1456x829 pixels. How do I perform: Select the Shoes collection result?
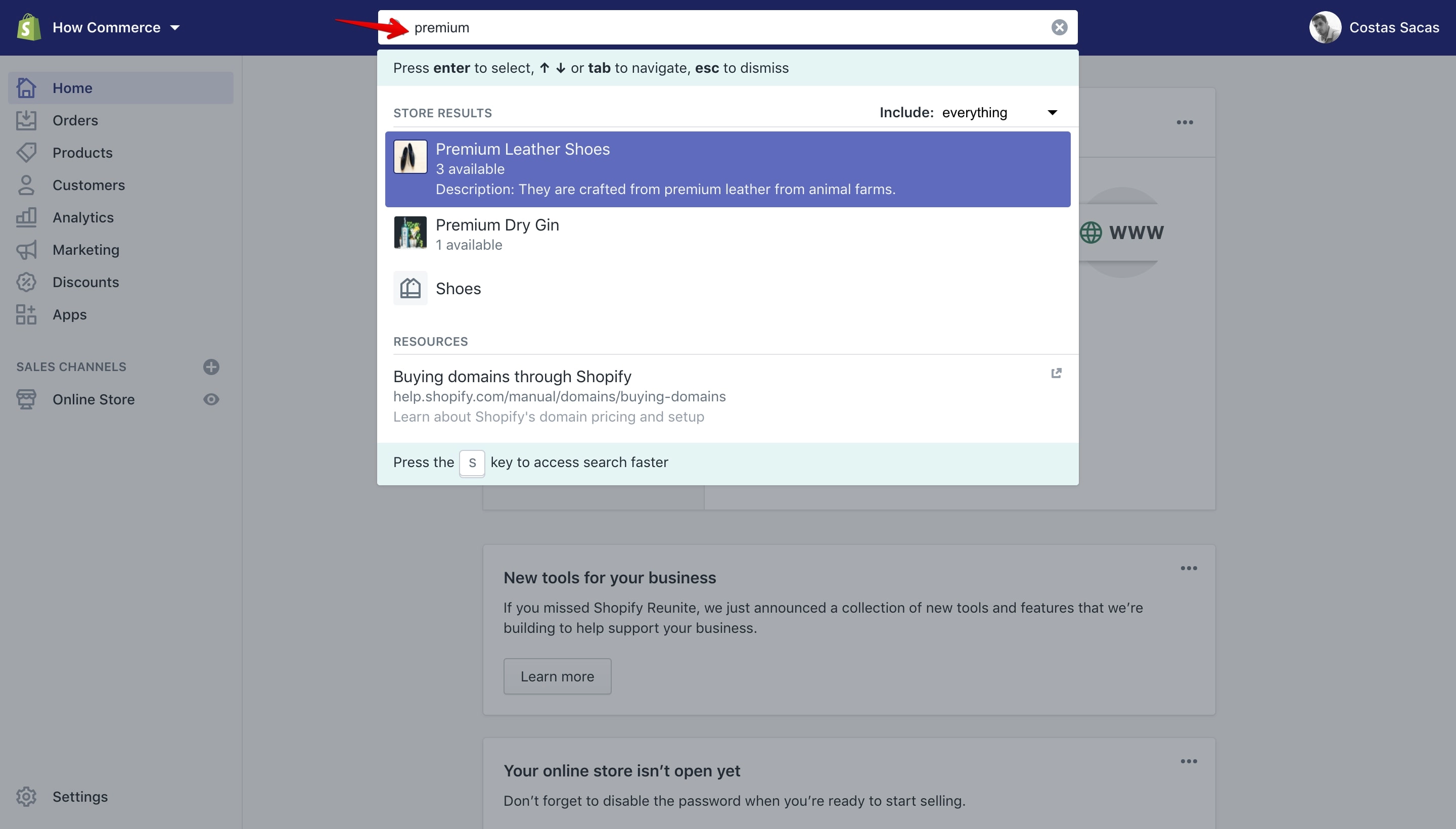727,289
